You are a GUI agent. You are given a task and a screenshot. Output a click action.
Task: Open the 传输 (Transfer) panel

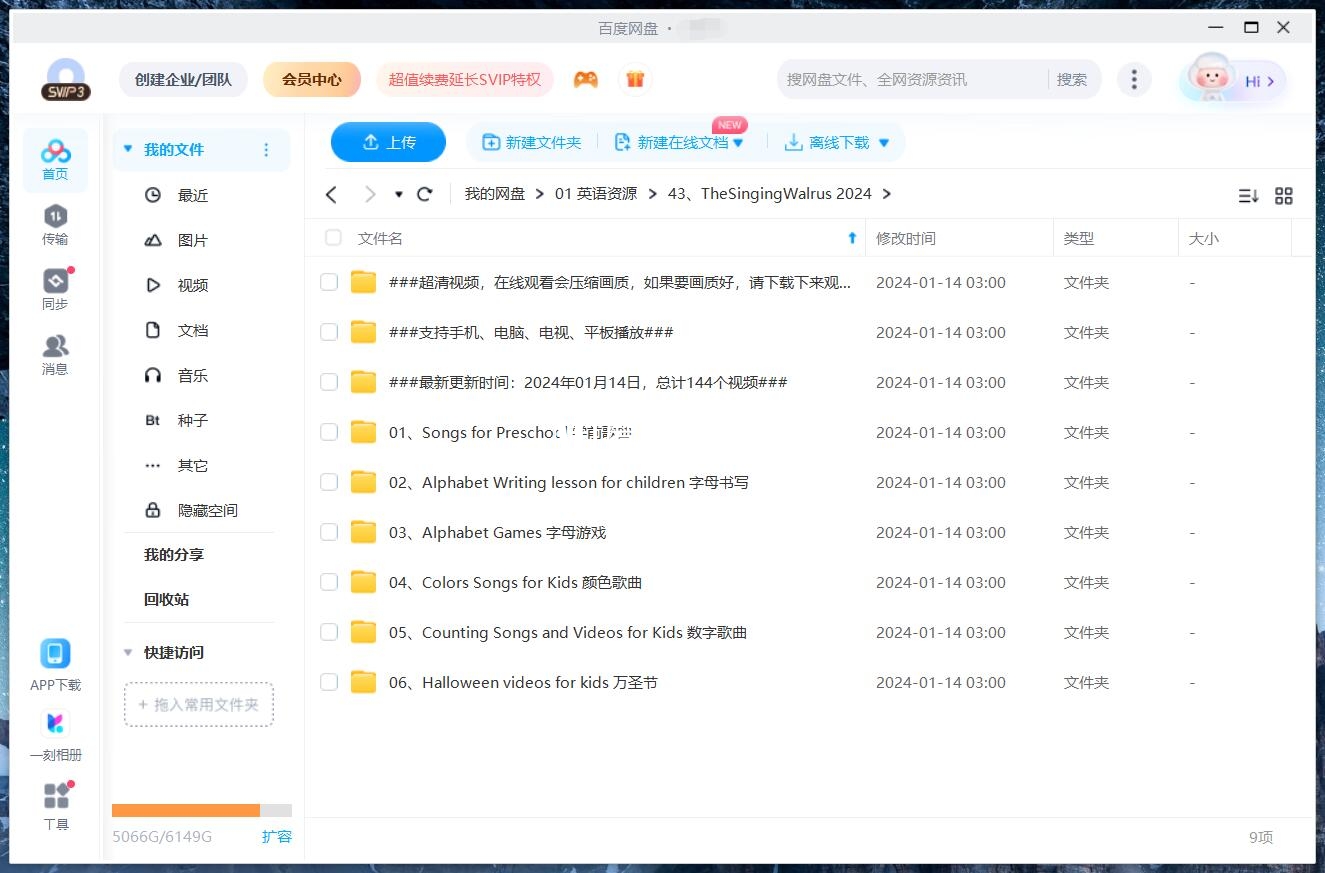(55, 225)
